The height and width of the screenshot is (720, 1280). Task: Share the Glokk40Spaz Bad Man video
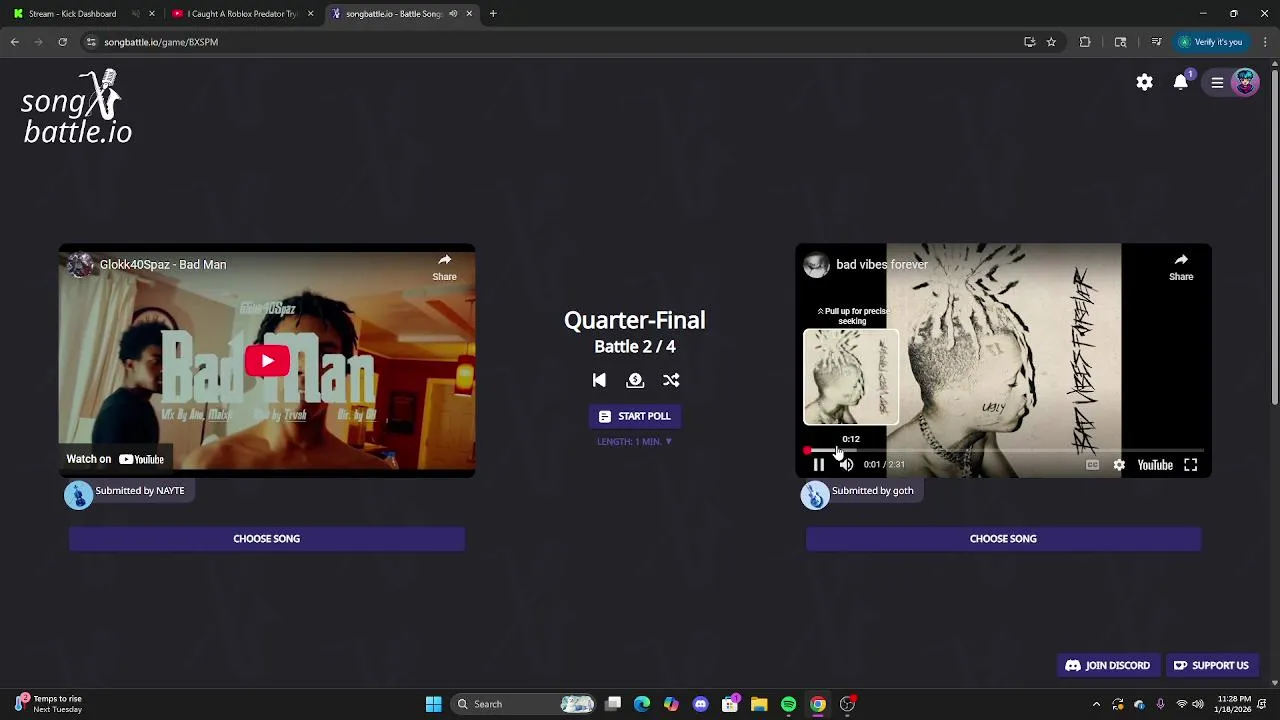(x=444, y=267)
